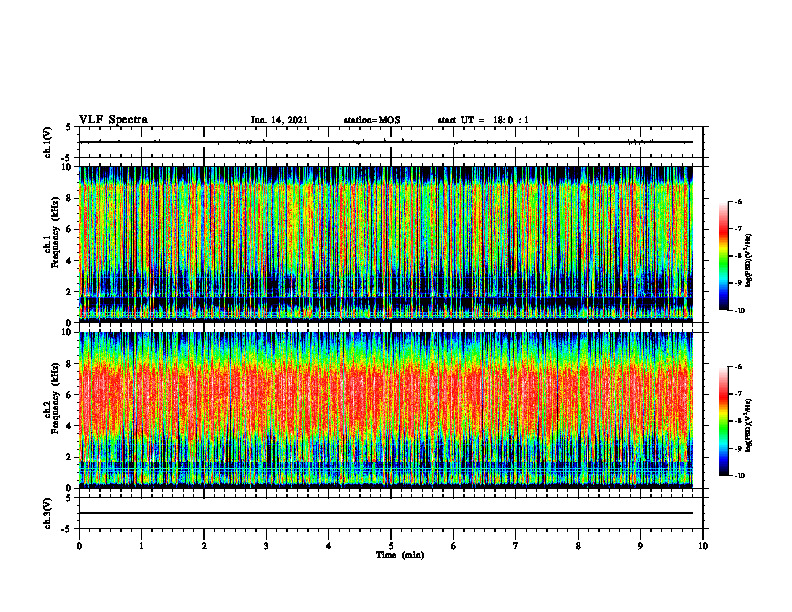Click the ch.2 PSD color bar
792x612 pixels.
(x=723, y=421)
